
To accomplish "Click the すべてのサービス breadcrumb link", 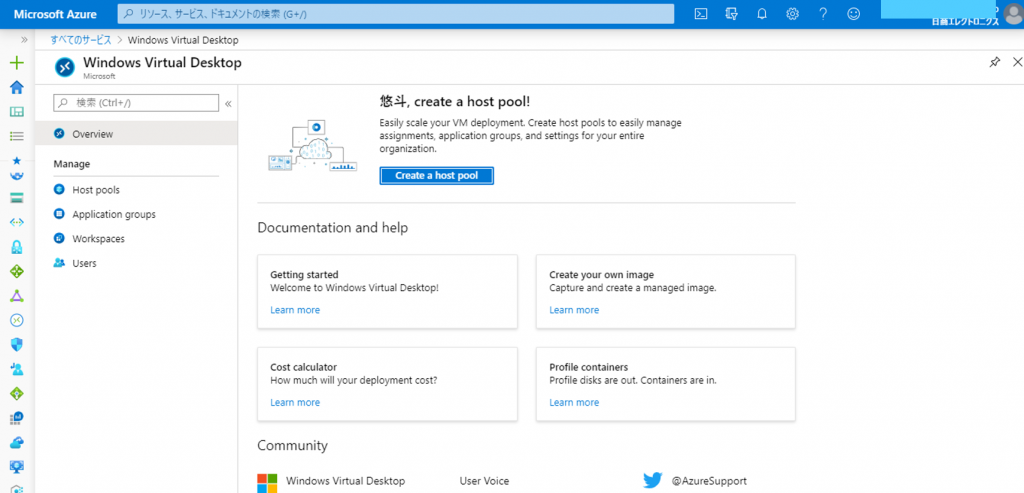I will (x=81, y=40).
